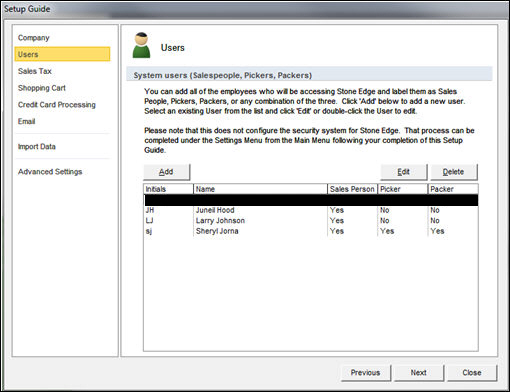Open the Import Data section
Image resolution: width=510 pixels, height=392 pixels.
37,147
